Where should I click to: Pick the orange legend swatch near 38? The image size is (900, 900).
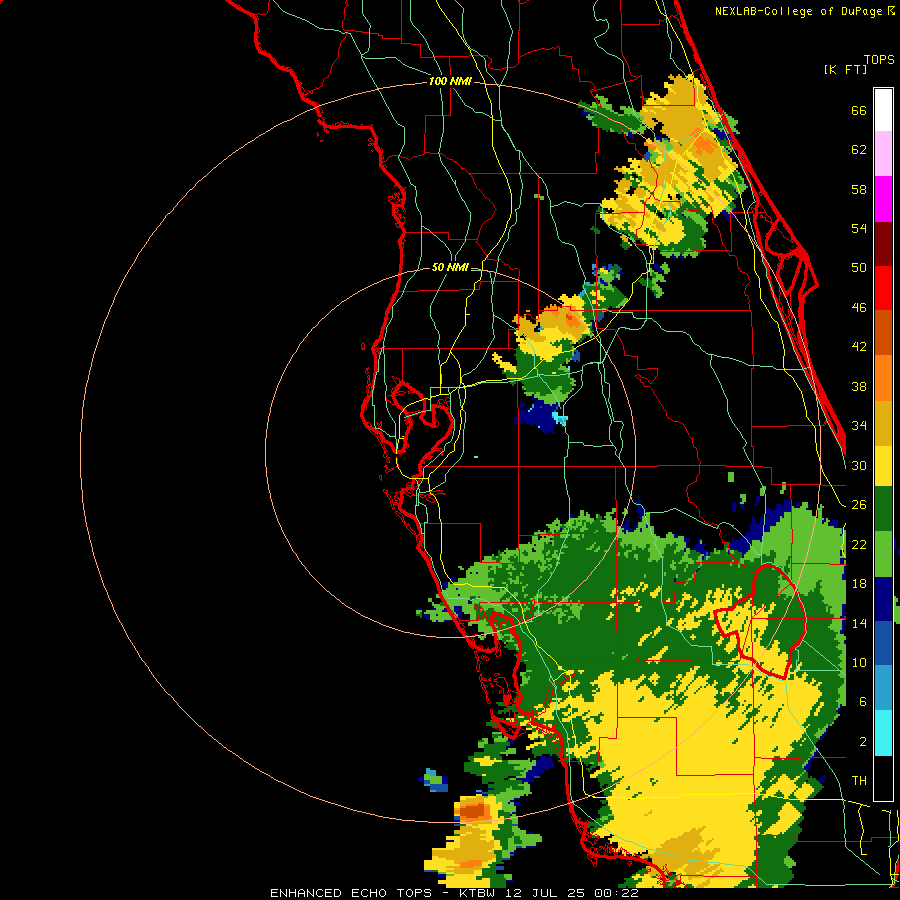(x=883, y=378)
